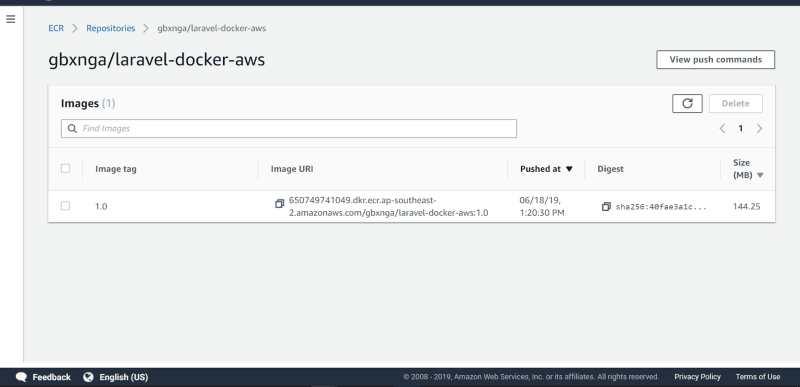
Task: Click the Pushed at column header text
Action: click(x=540, y=169)
